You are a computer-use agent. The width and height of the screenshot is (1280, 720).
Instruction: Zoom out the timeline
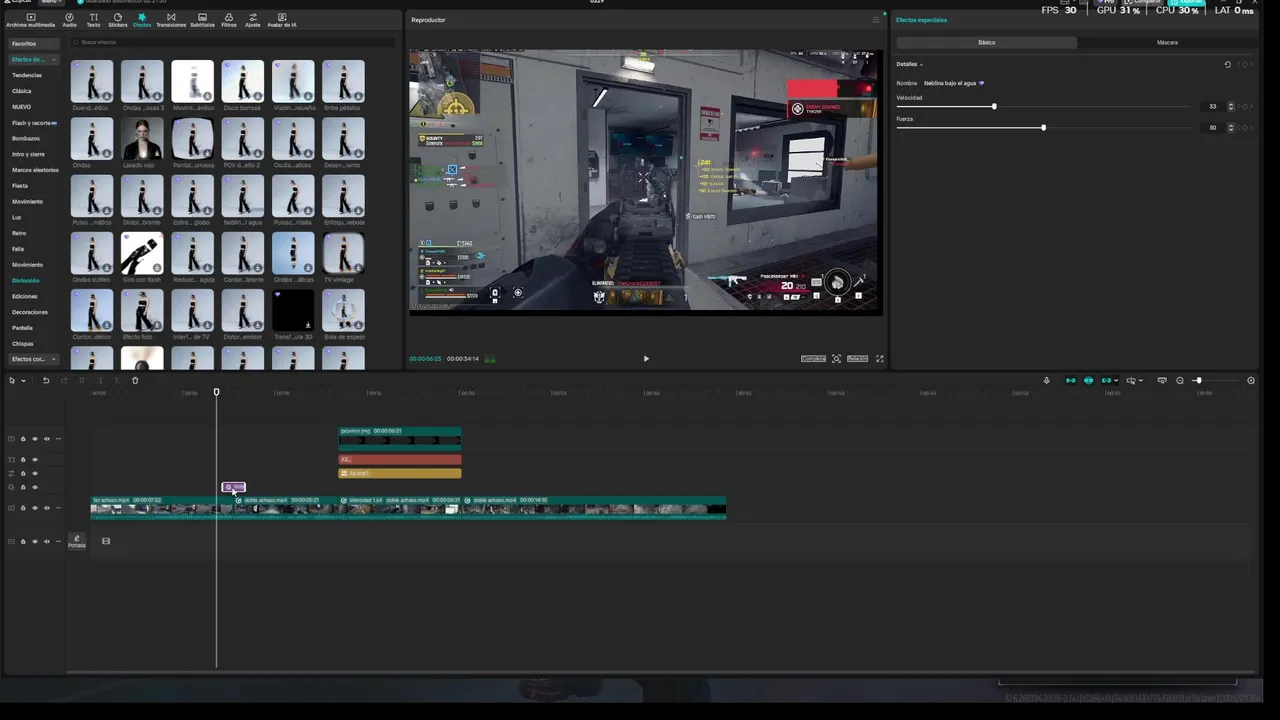point(1180,380)
